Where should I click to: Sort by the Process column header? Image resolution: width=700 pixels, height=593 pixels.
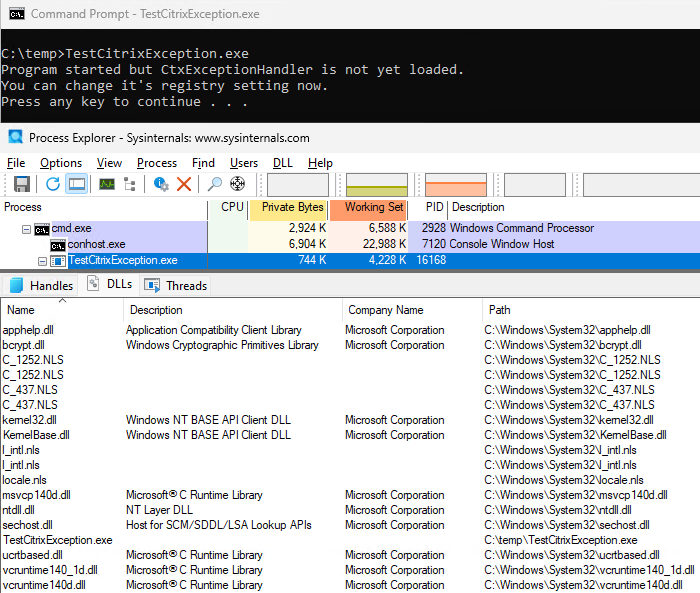coord(104,207)
